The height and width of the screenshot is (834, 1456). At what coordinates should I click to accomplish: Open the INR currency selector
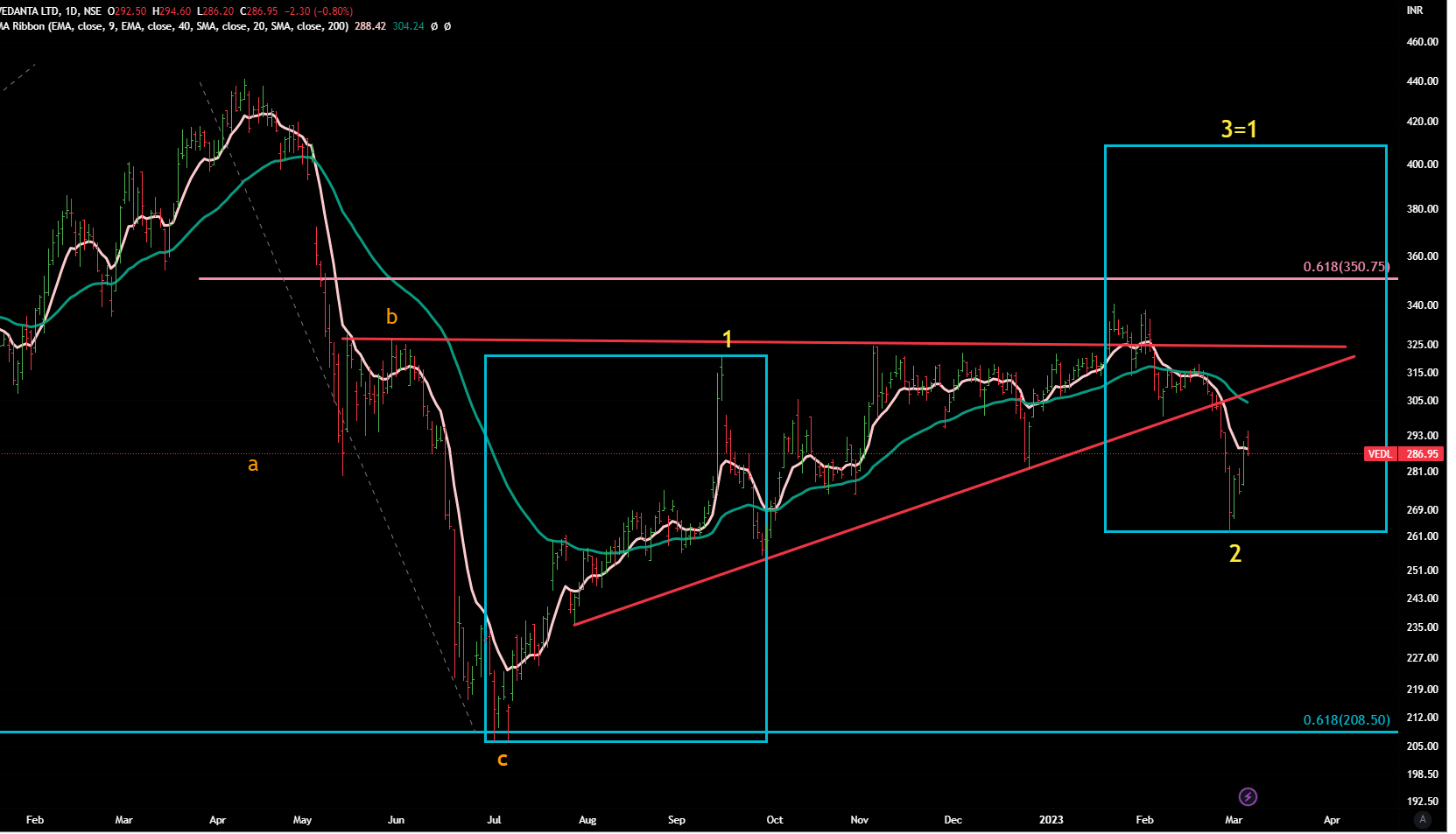click(x=1415, y=11)
